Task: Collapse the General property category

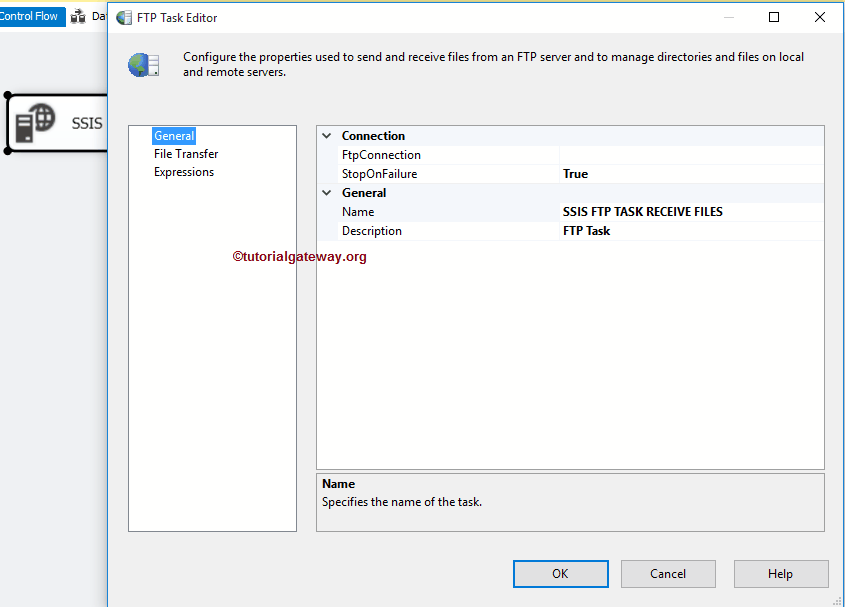Action: click(x=325, y=192)
